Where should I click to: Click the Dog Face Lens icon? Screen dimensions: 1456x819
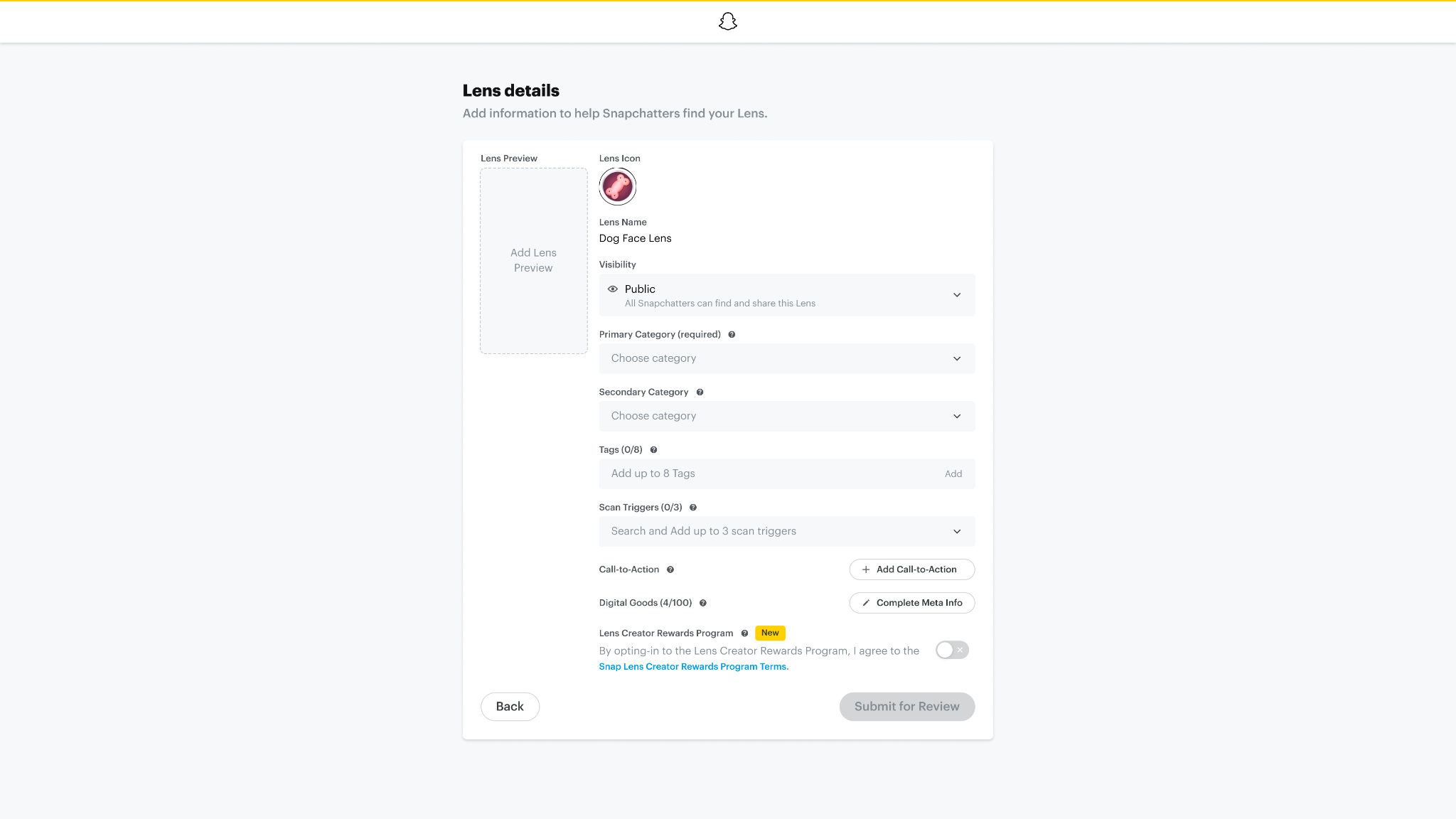point(617,187)
